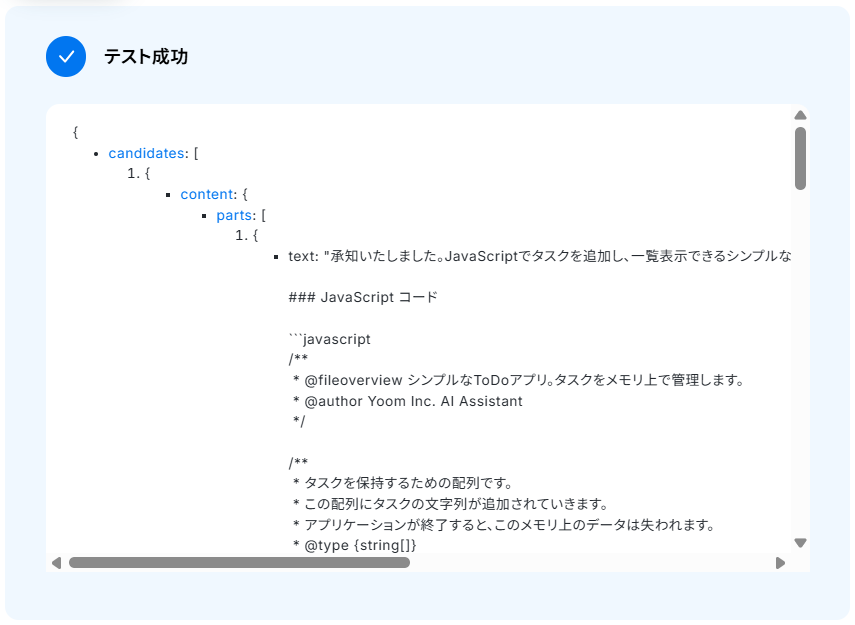Click the horizontal scrollbar thumb

click(239, 563)
